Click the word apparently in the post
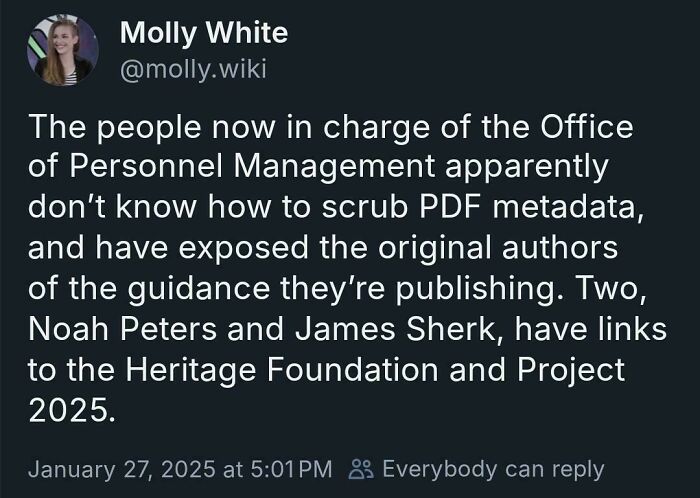700x498 pixels. [527, 168]
